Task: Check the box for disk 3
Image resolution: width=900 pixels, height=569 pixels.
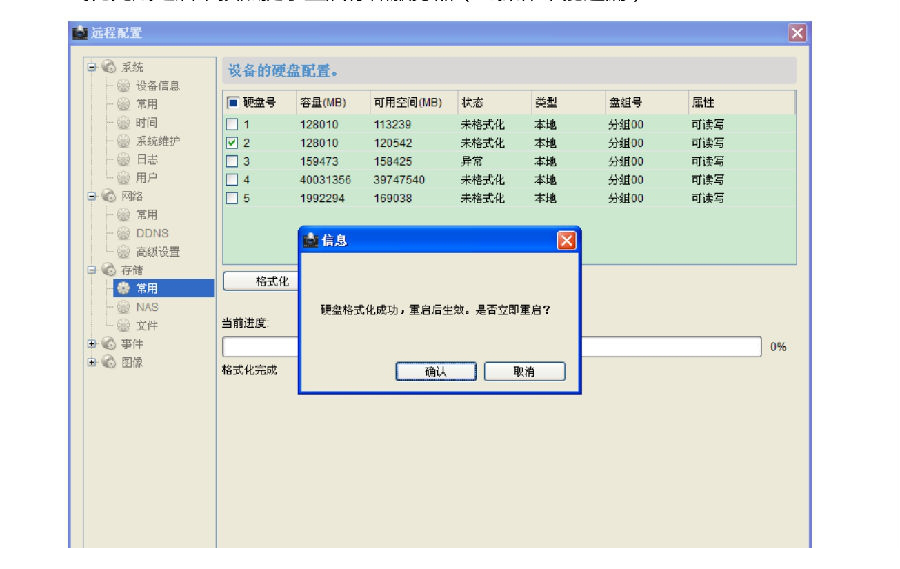Action: pos(232,161)
